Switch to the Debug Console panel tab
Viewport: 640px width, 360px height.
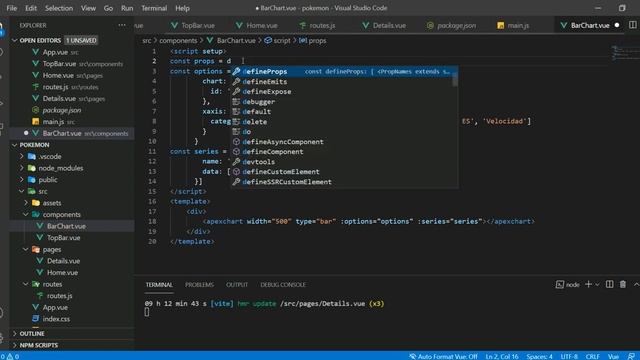283,285
